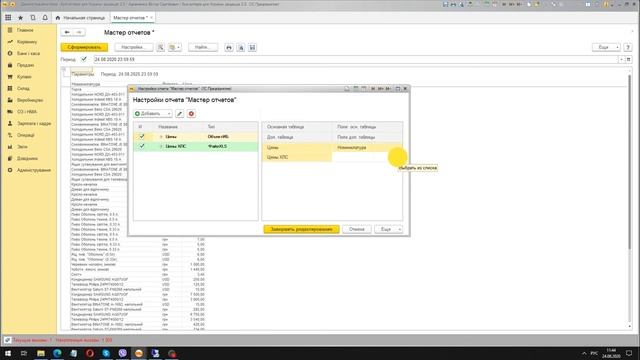Open the period field dropdown arrow
This screenshot has height=360, width=640.
pos(621,59)
